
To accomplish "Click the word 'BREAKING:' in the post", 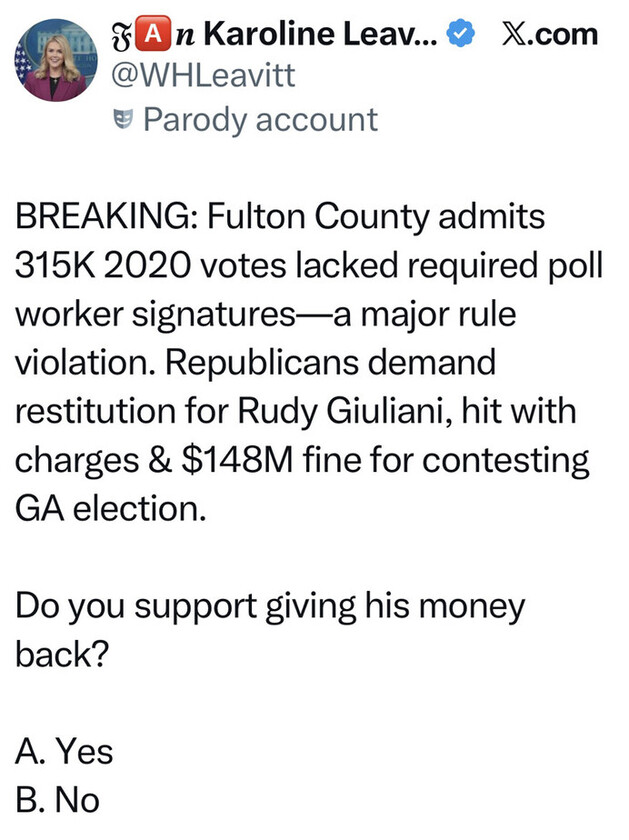I will pyautogui.click(x=102, y=217).
